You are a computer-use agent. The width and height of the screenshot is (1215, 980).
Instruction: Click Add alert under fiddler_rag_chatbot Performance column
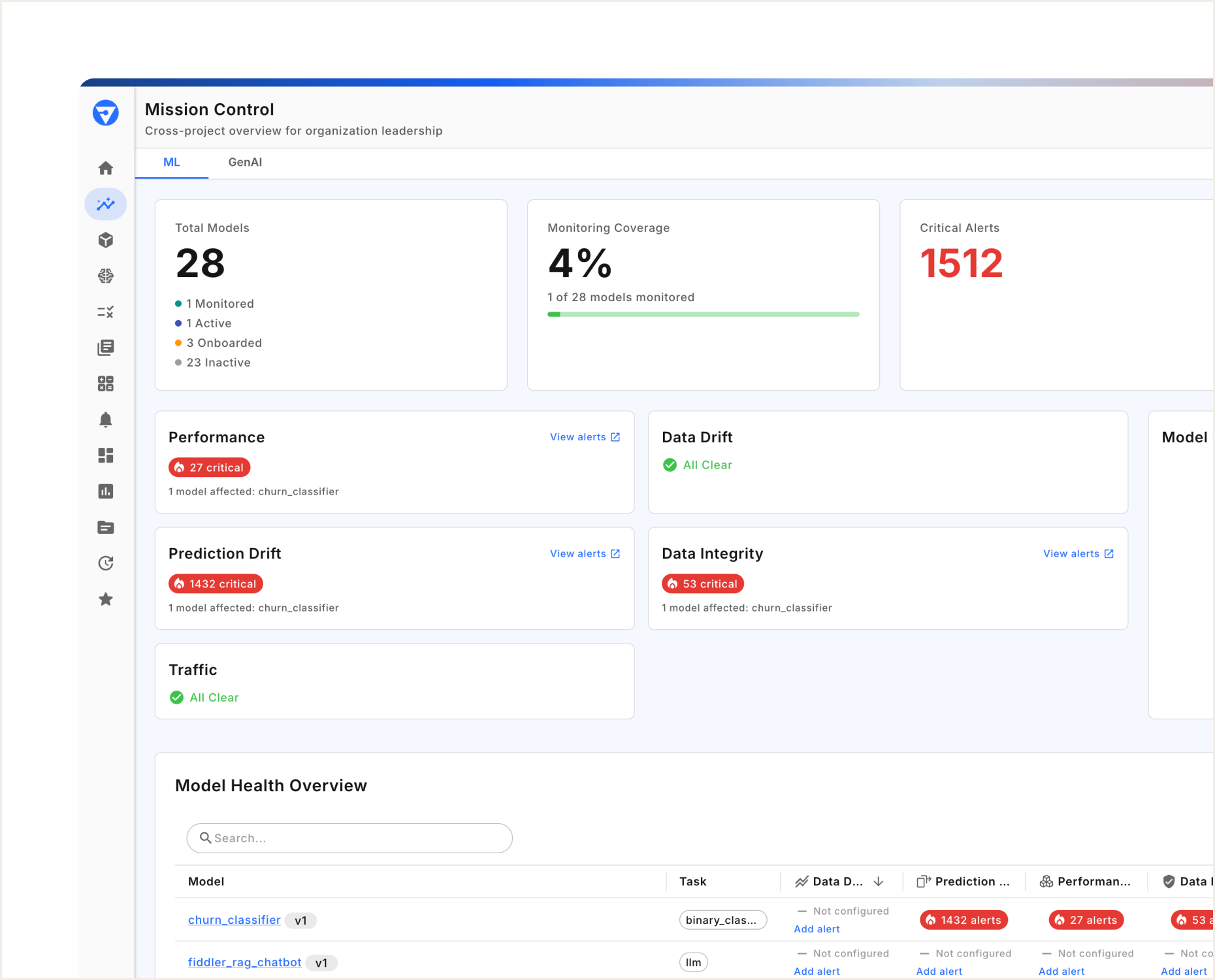point(1061,972)
